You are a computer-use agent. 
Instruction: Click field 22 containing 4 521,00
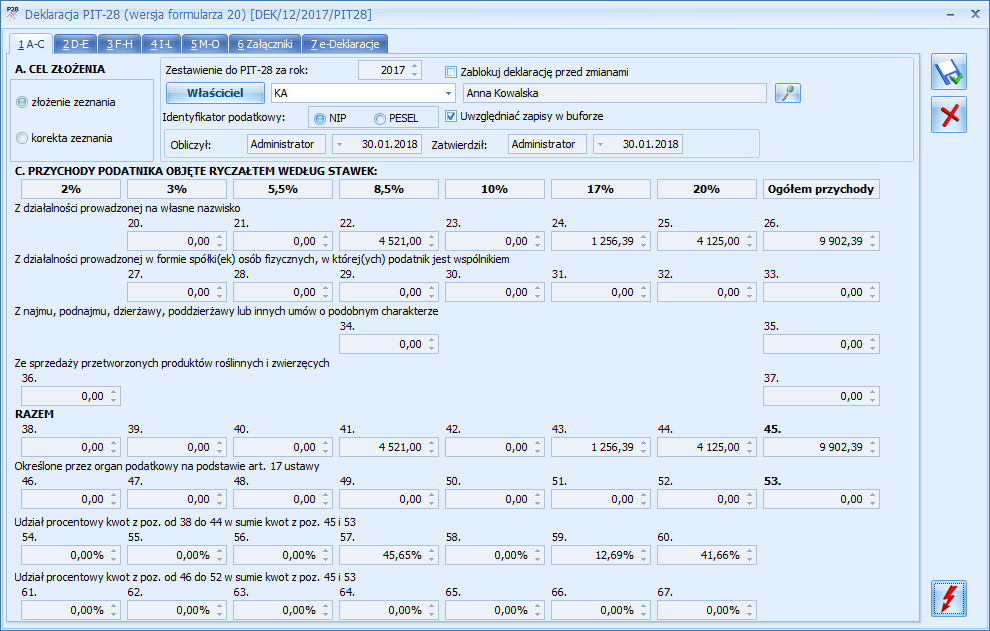pyautogui.click(x=386, y=241)
